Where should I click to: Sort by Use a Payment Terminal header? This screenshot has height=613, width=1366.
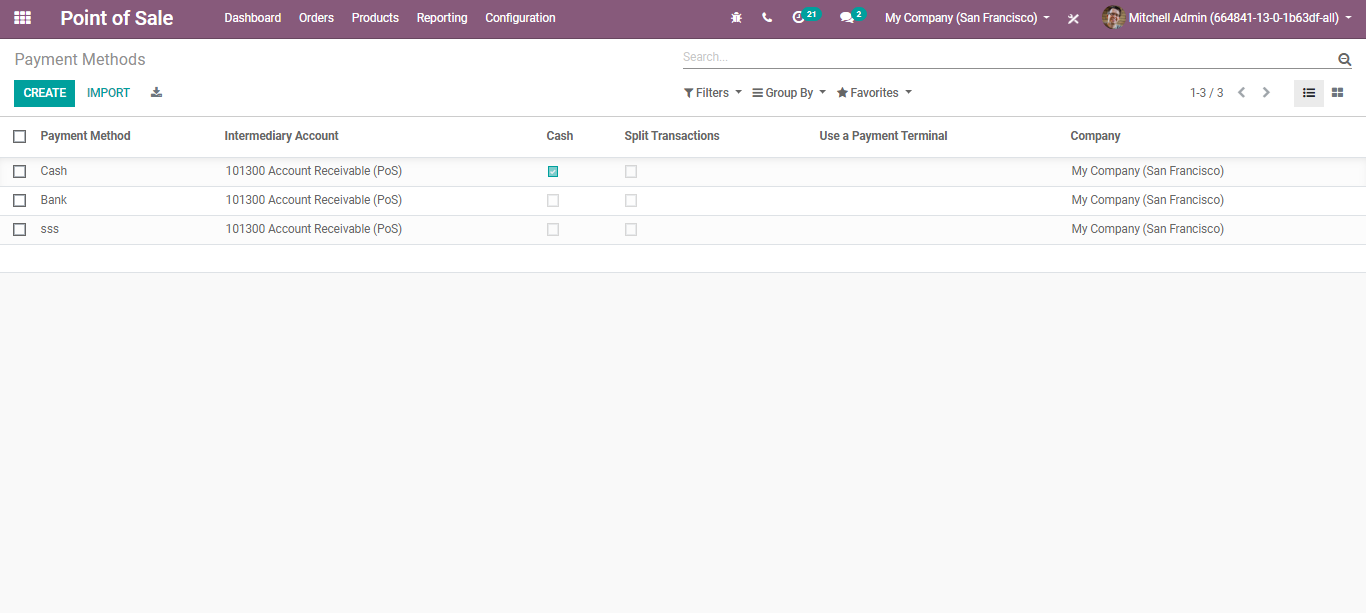pyautogui.click(x=883, y=136)
